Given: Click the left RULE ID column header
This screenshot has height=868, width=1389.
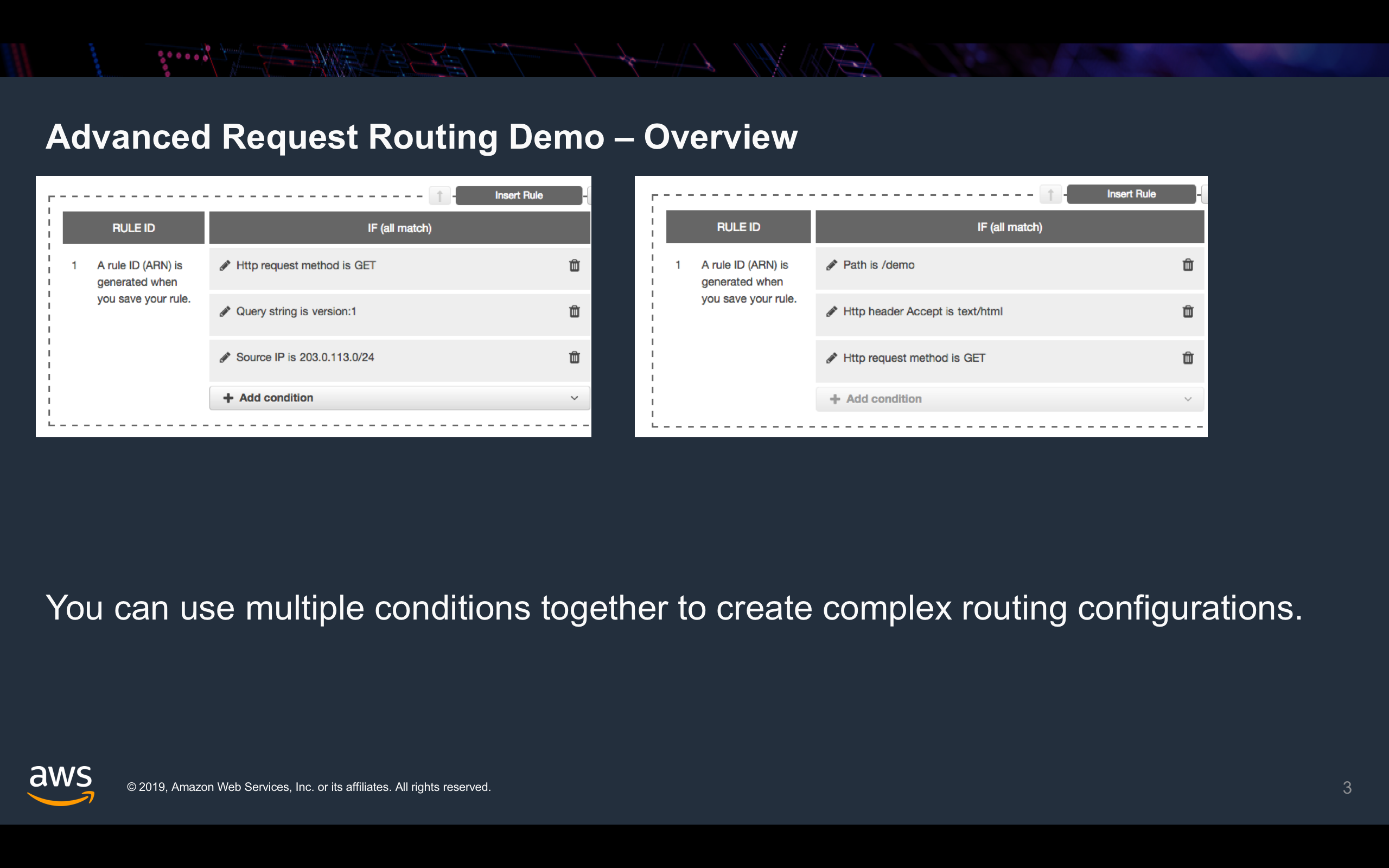Looking at the screenshot, I should click(x=133, y=228).
